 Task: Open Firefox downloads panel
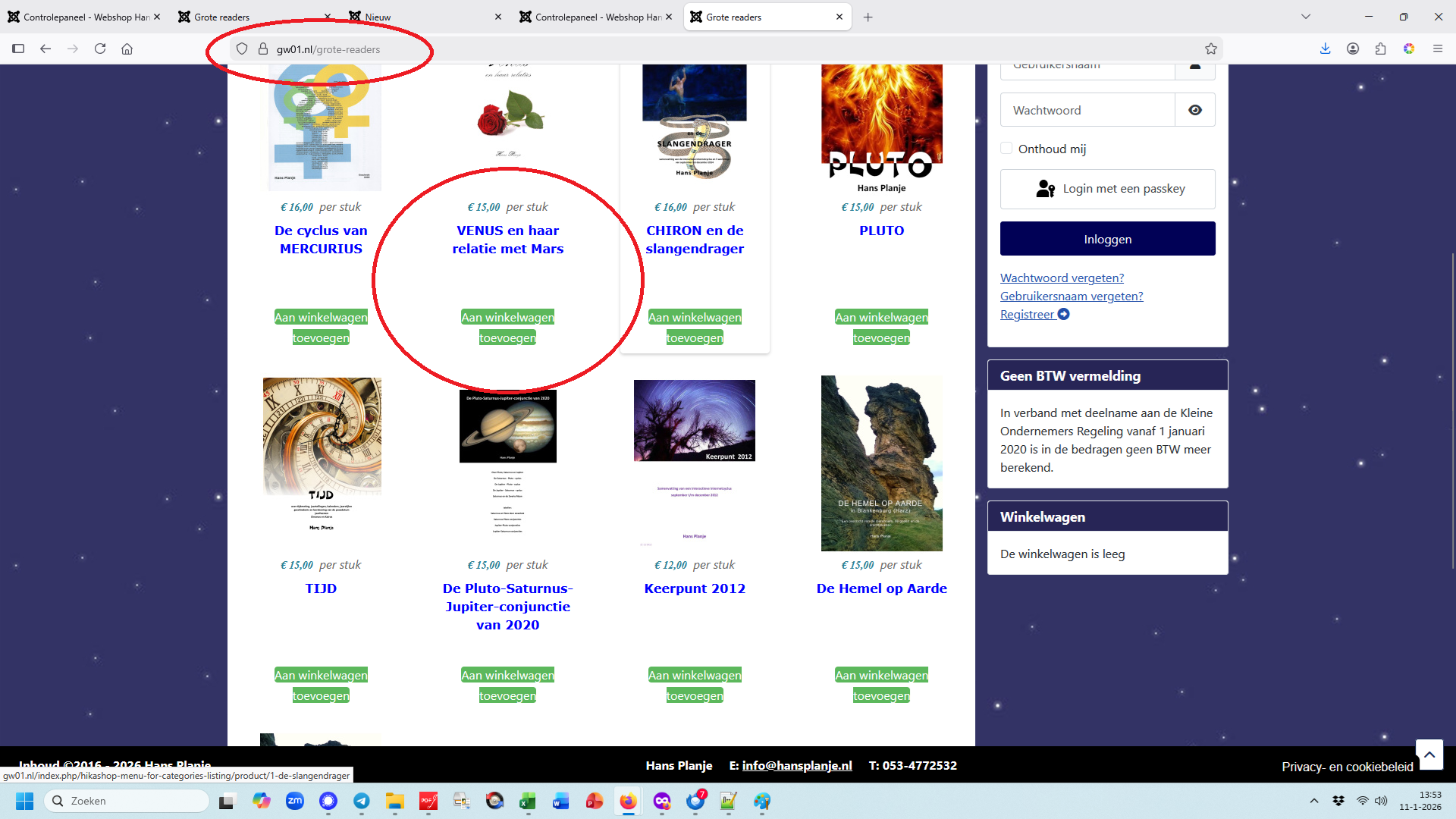(x=1325, y=49)
